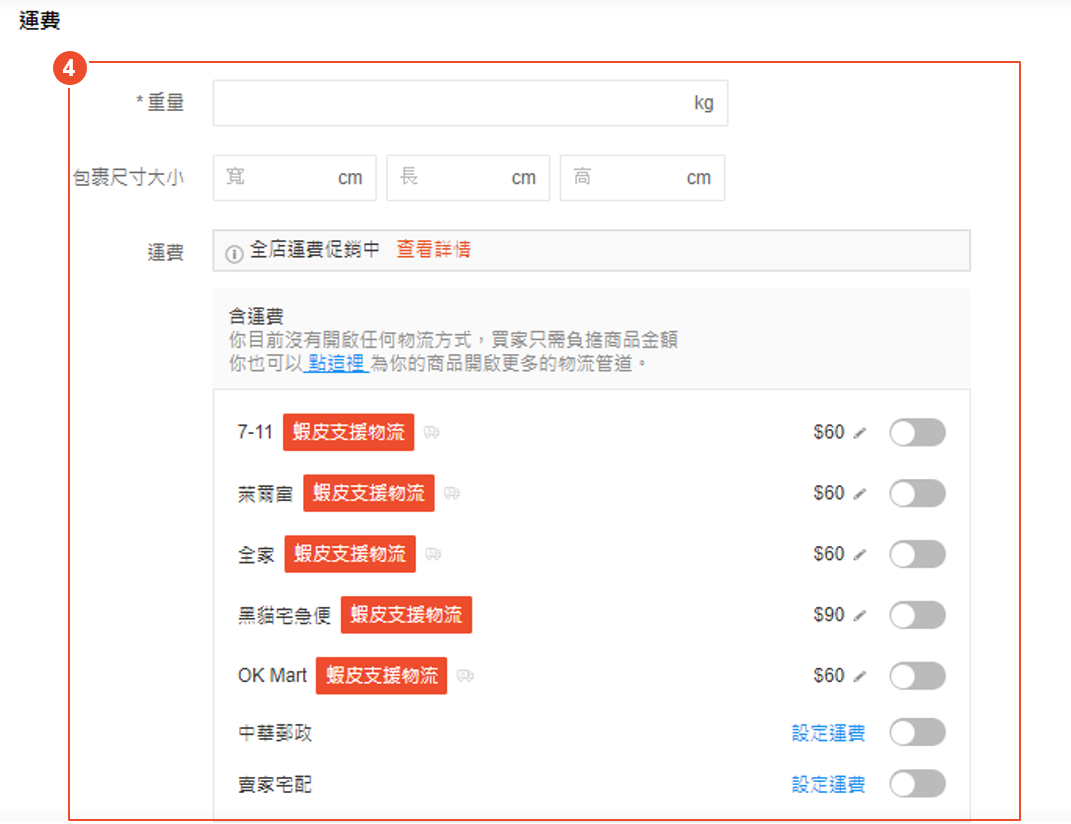Open 查看詳情 promotion details link
1071x824 pixels.
tap(433, 250)
